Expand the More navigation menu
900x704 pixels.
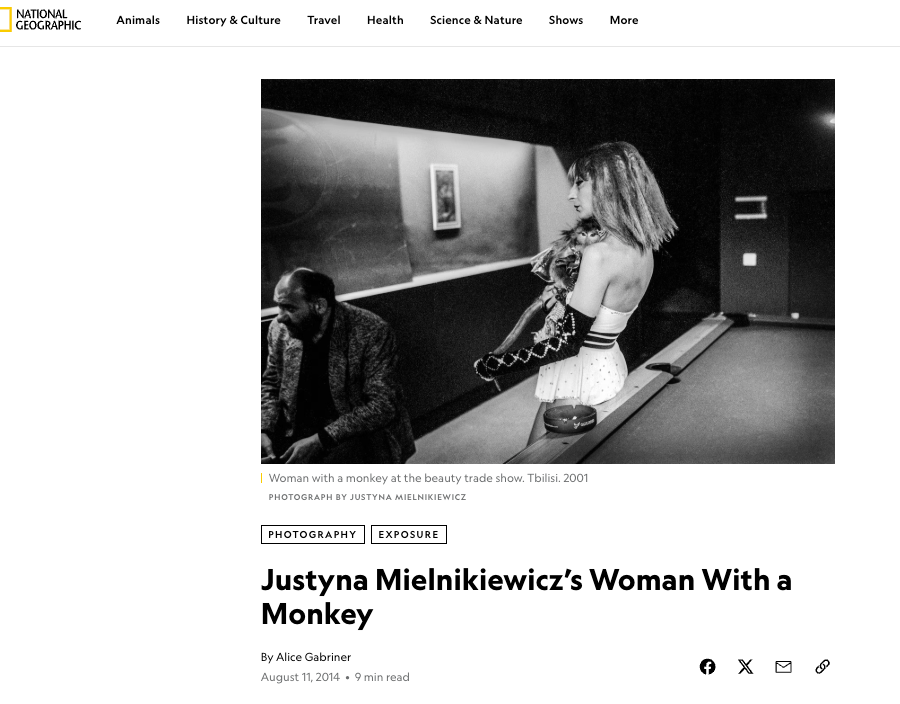624,20
